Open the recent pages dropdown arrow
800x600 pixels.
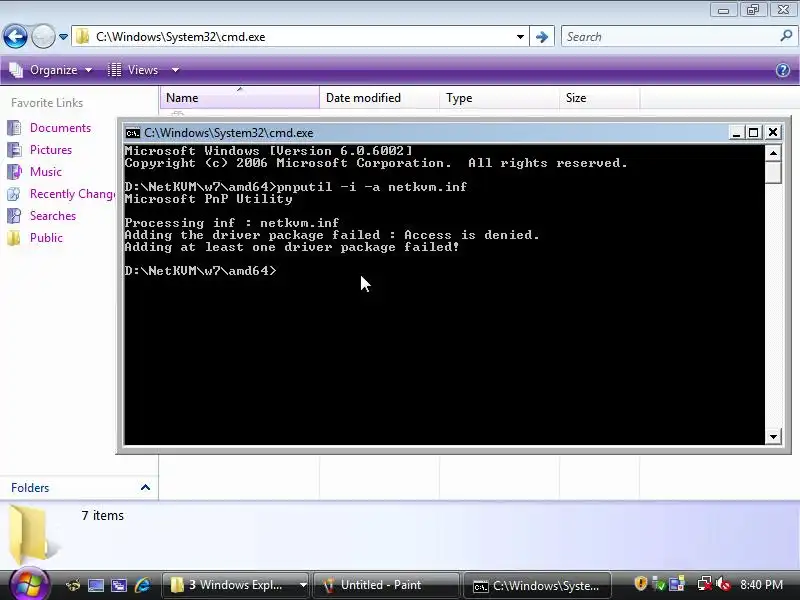coord(63,37)
